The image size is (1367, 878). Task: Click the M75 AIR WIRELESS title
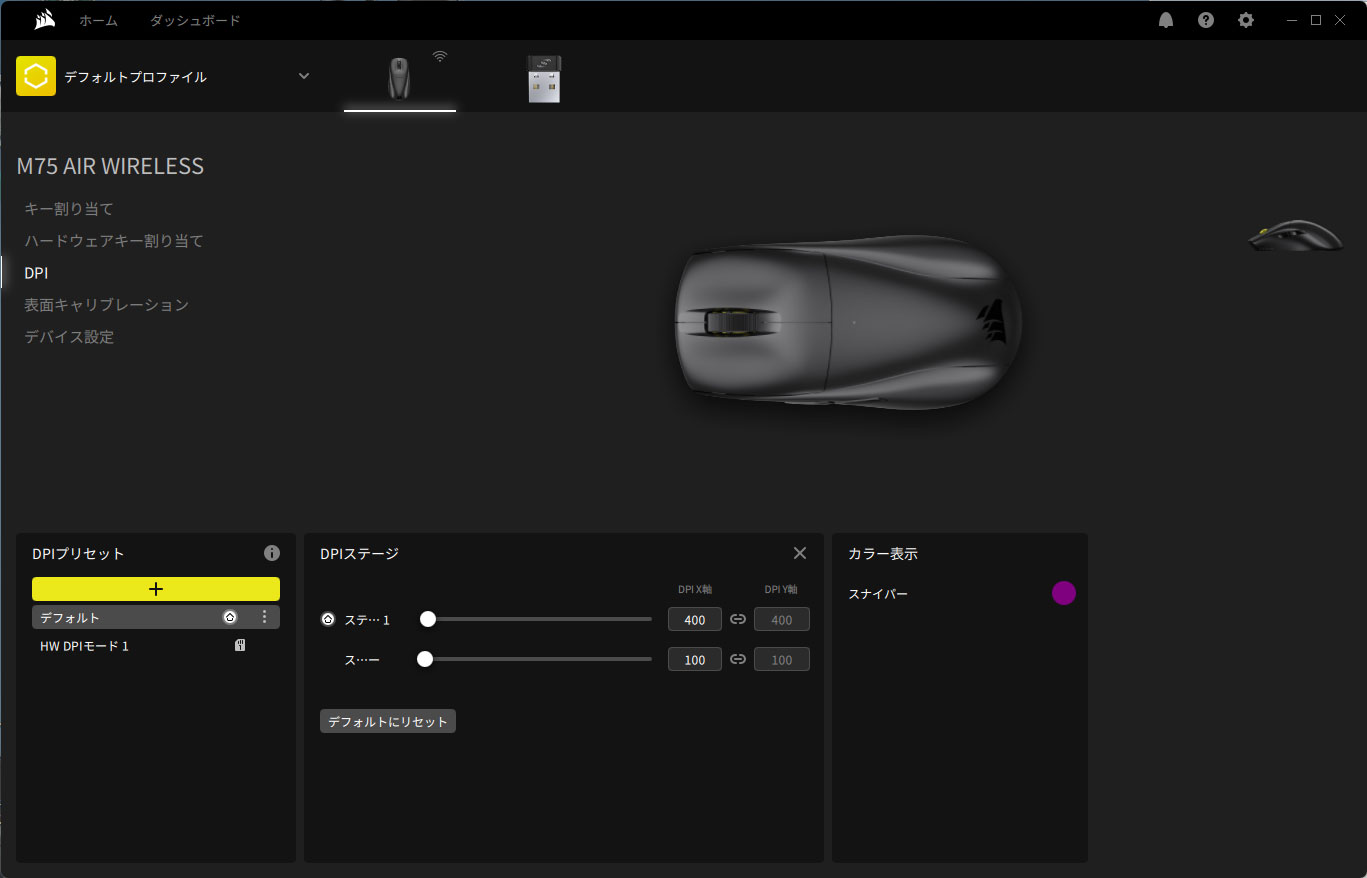click(x=110, y=166)
